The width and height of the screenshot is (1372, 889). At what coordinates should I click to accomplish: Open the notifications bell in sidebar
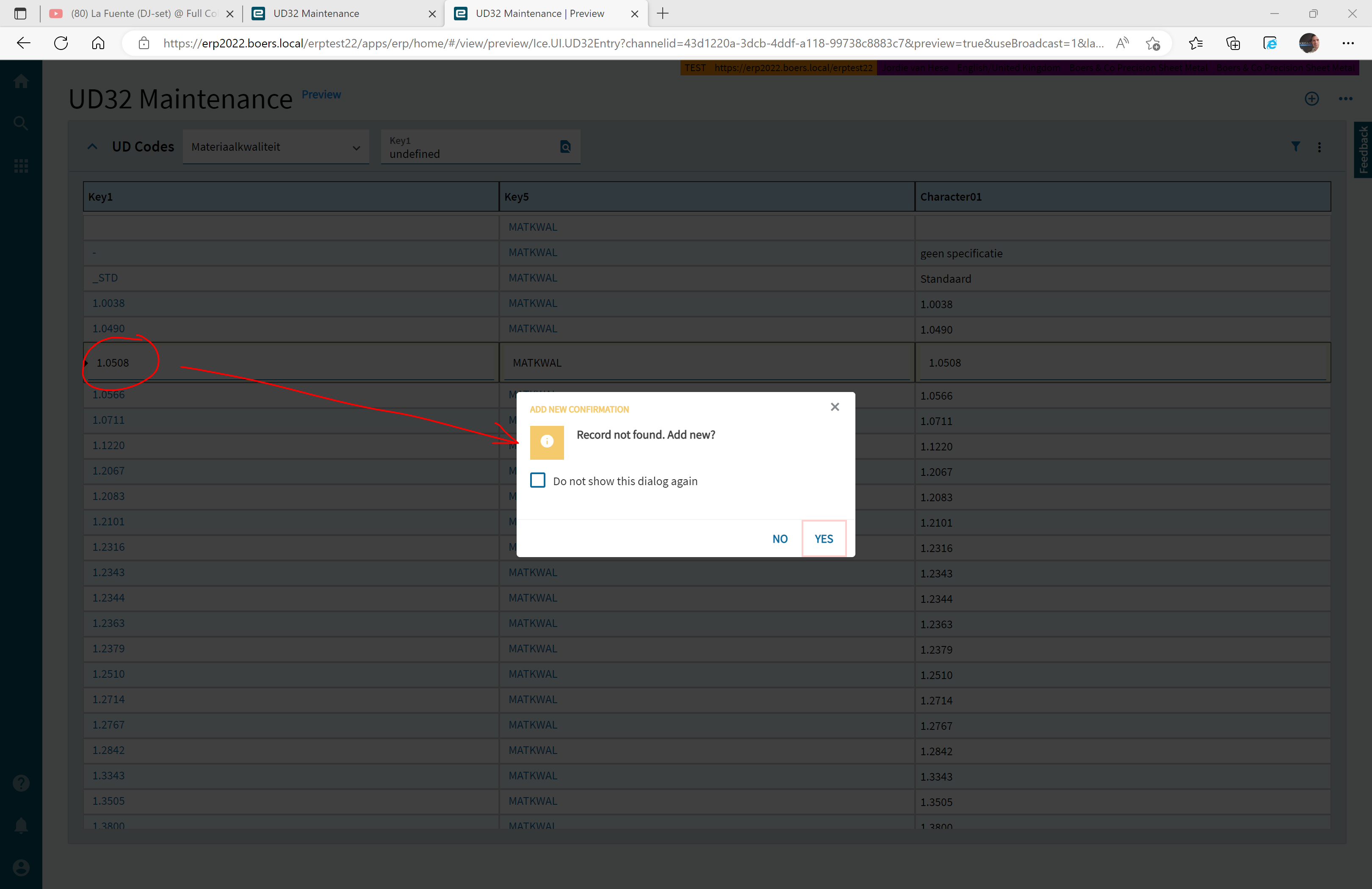point(21,825)
